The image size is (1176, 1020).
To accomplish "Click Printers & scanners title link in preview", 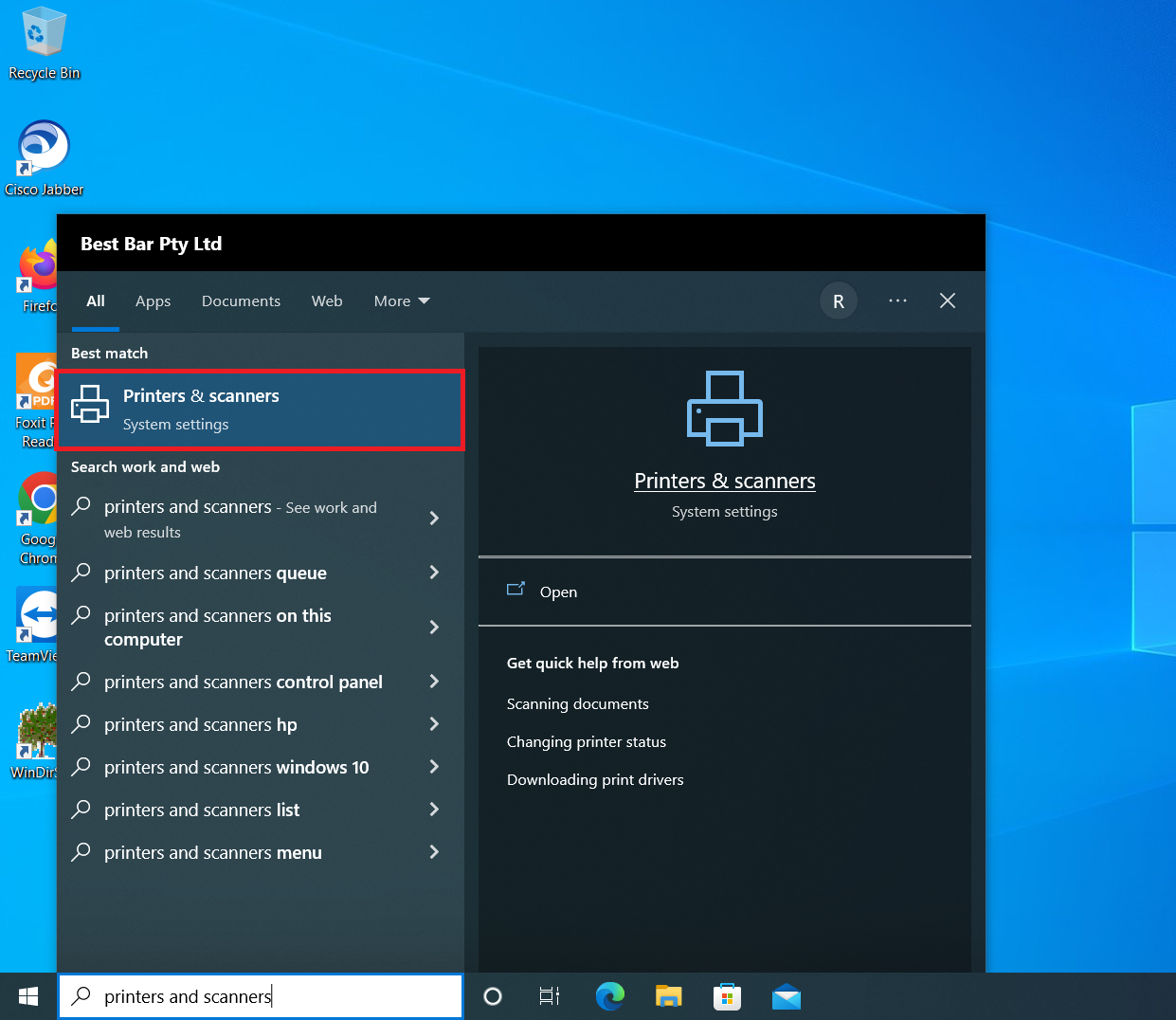I will click(x=725, y=481).
